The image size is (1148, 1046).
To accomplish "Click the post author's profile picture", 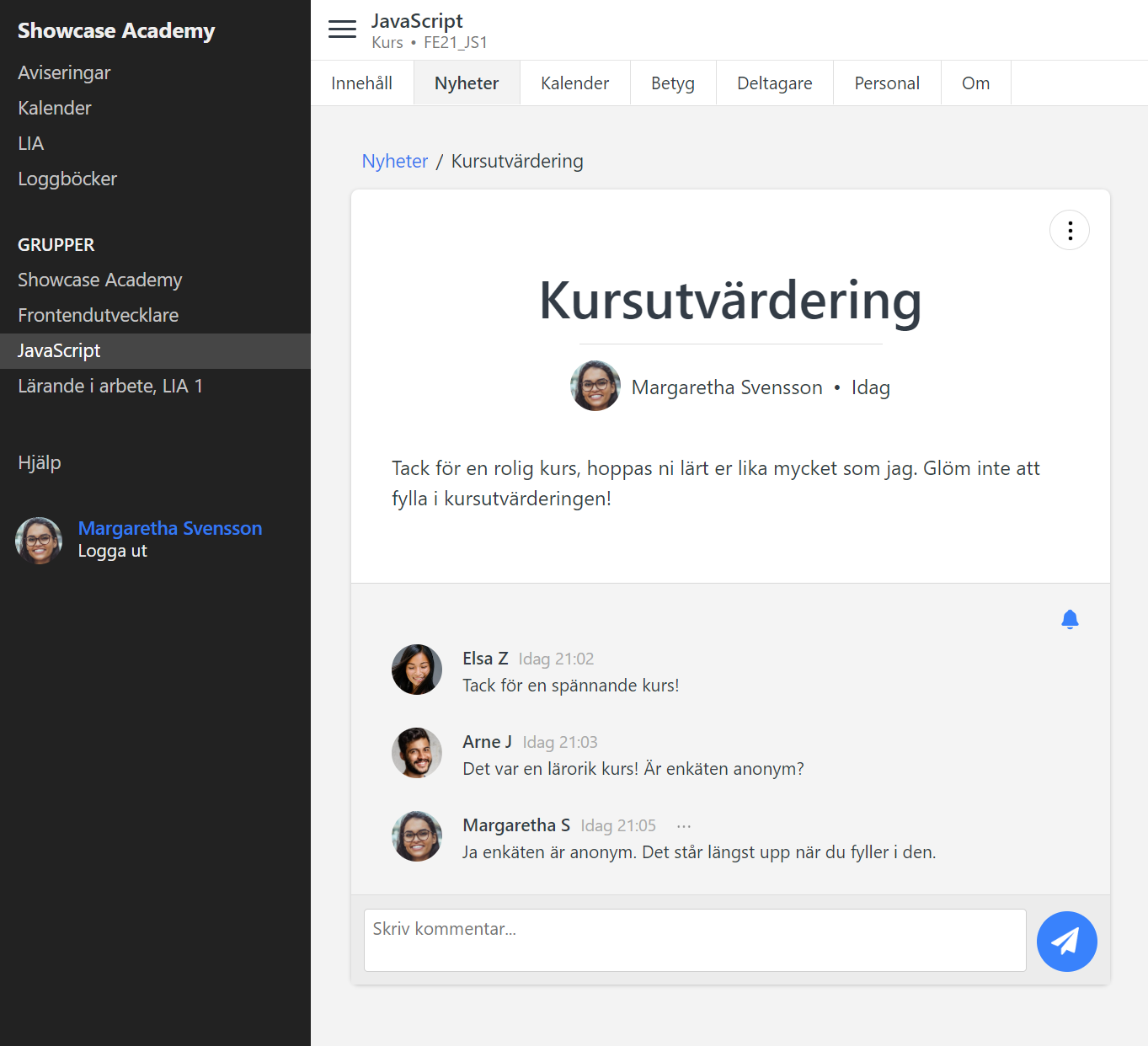I will [x=595, y=386].
